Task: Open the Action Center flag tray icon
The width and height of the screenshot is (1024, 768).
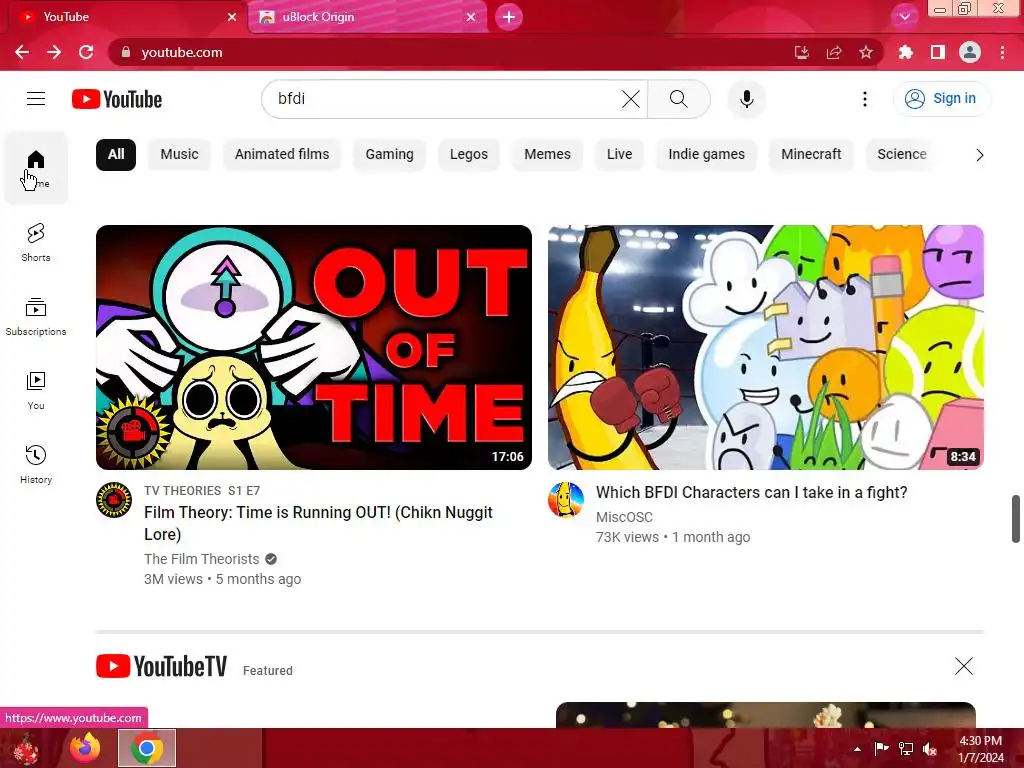Action: coord(881,748)
